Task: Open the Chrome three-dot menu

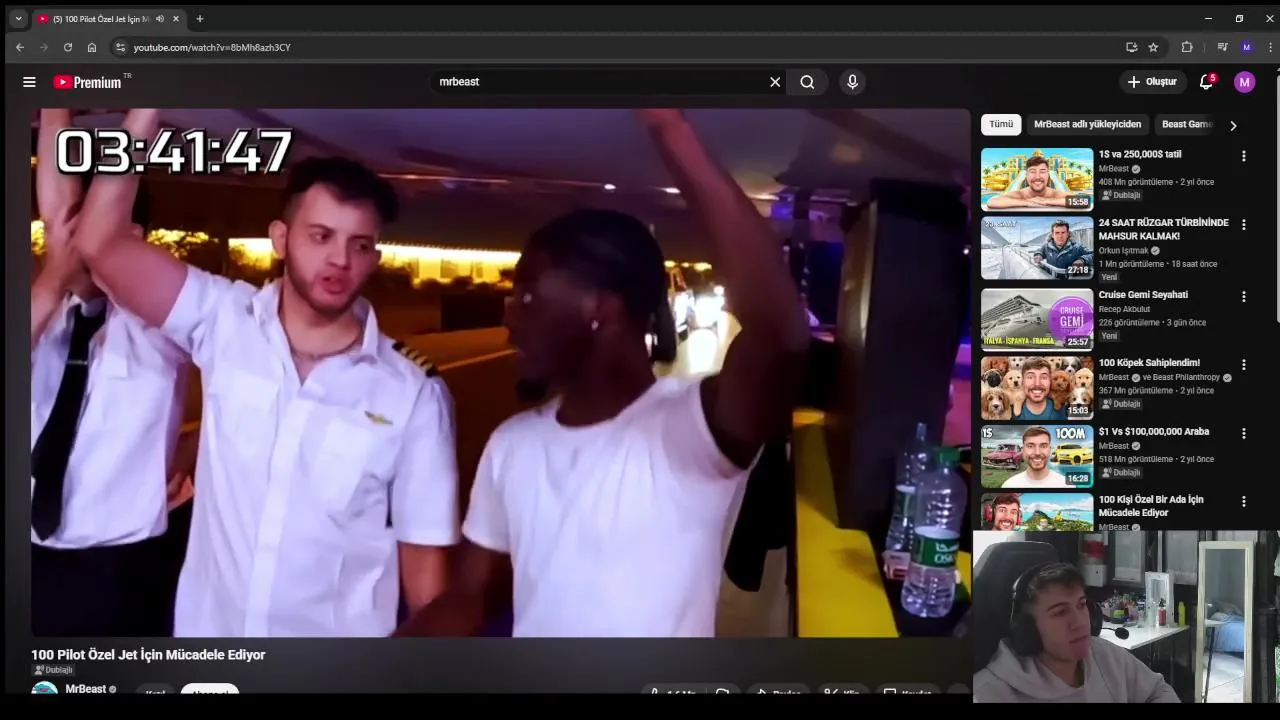Action: [x=1270, y=47]
